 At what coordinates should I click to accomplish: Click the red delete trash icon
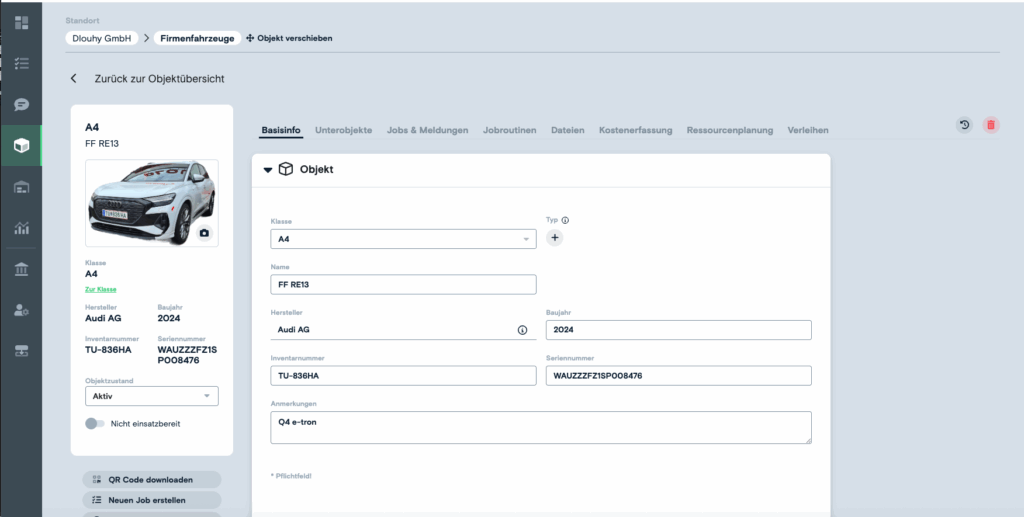click(991, 125)
